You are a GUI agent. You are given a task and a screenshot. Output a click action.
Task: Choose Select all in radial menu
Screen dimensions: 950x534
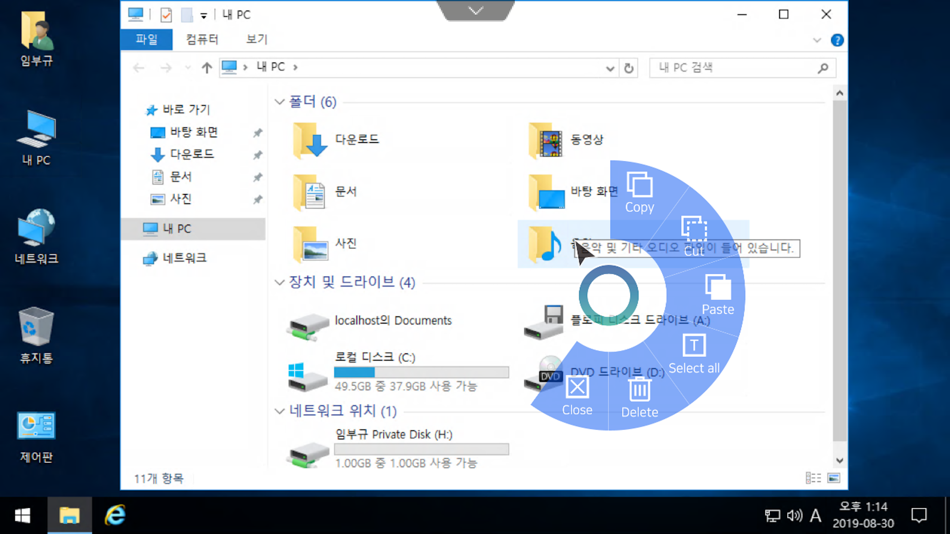tap(694, 354)
